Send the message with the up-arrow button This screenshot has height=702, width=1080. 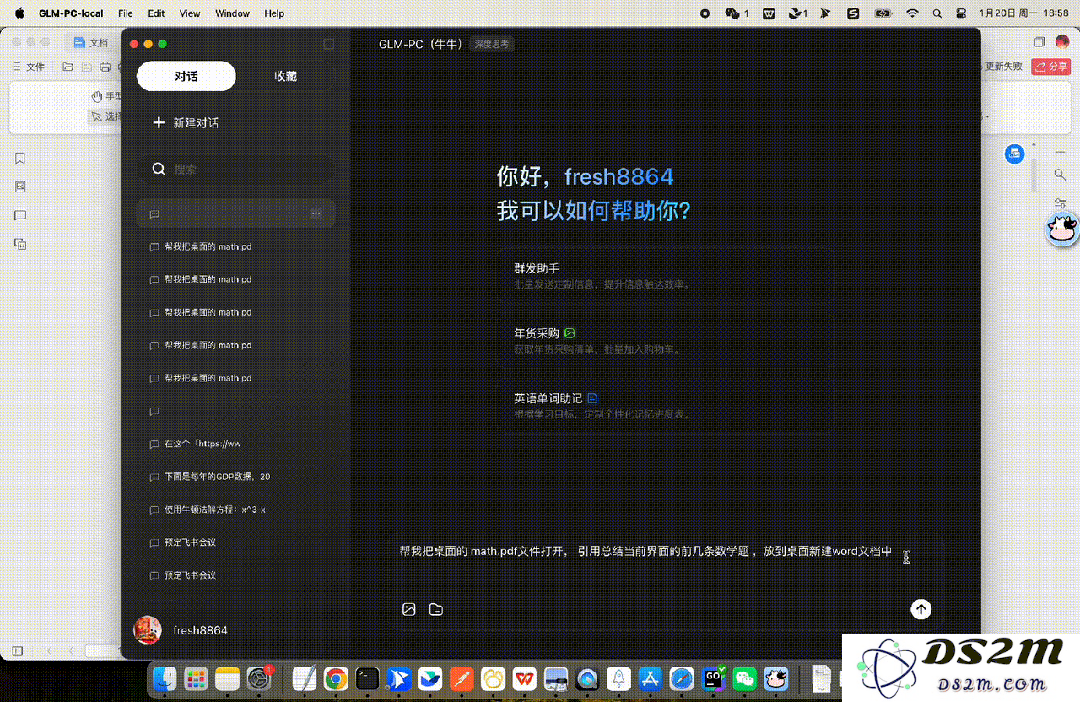coord(920,609)
